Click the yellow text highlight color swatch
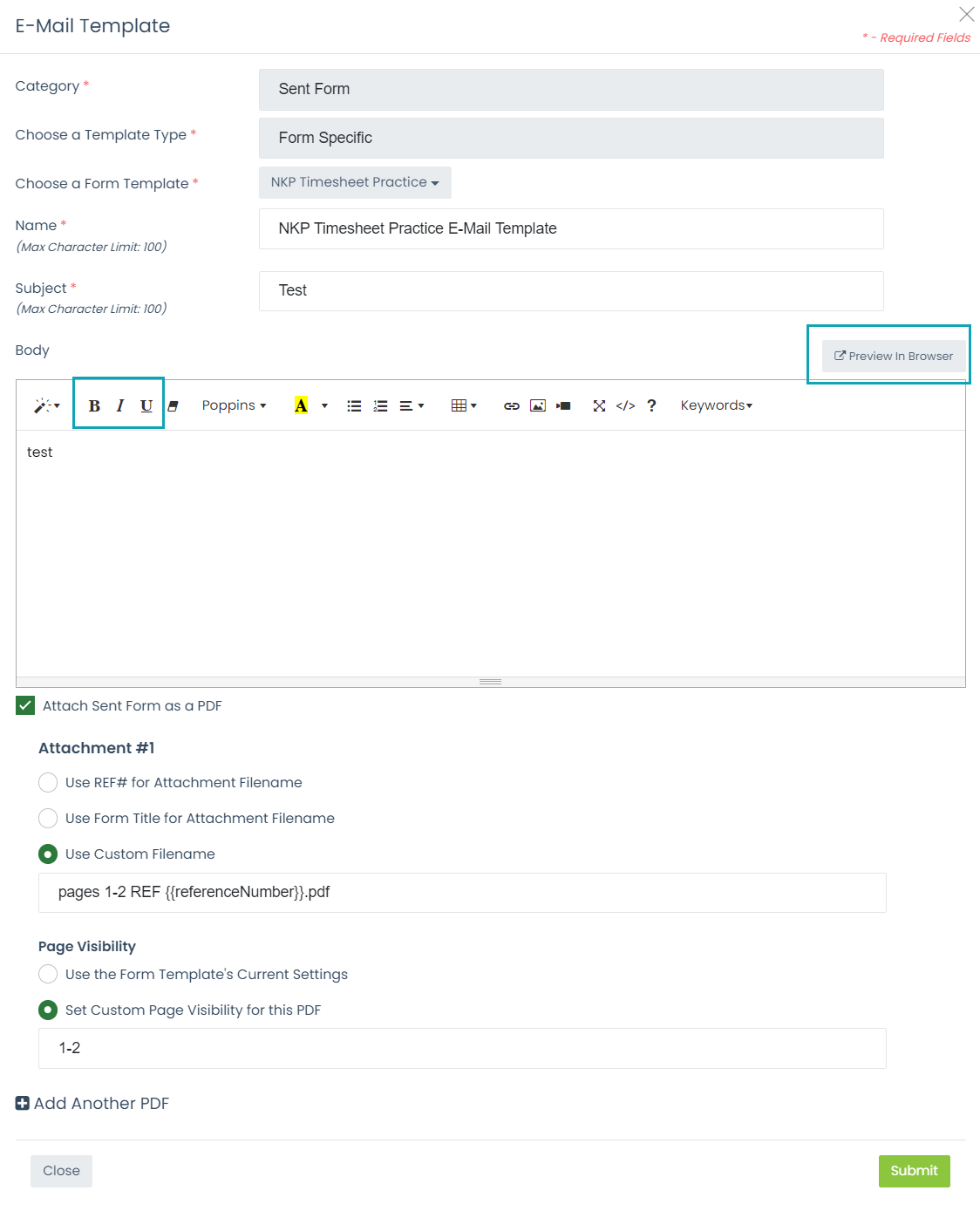The height and width of the screenshot is (1211, 980). 302,405
